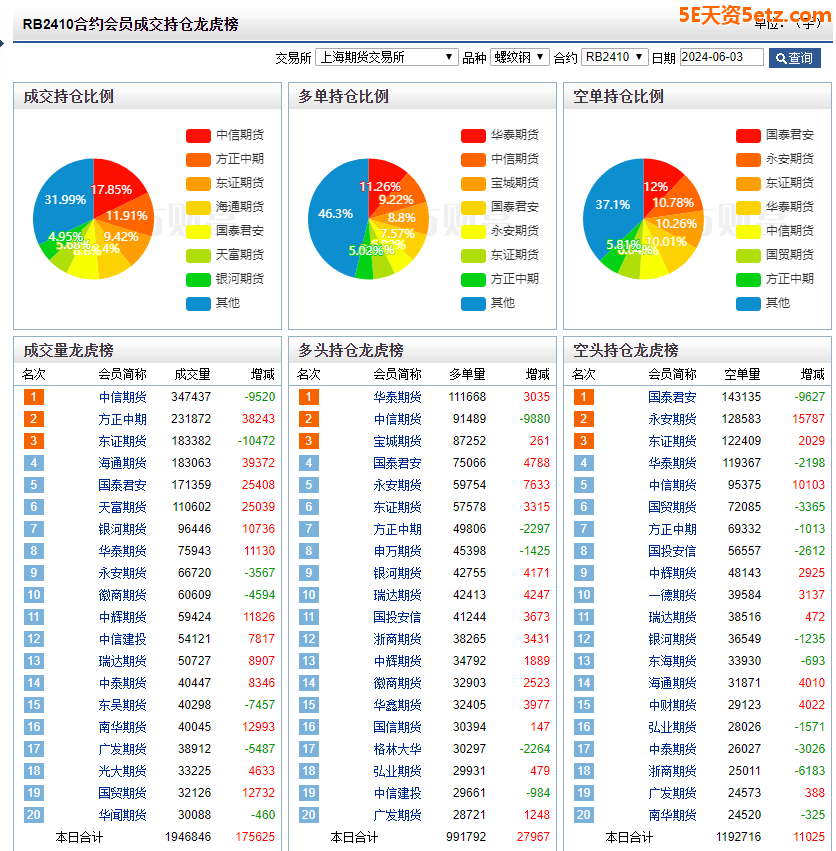Open 华鑫期货 link in 多头持仓龙虎榜
Screen dimensions: 836x851
[397, 706]
